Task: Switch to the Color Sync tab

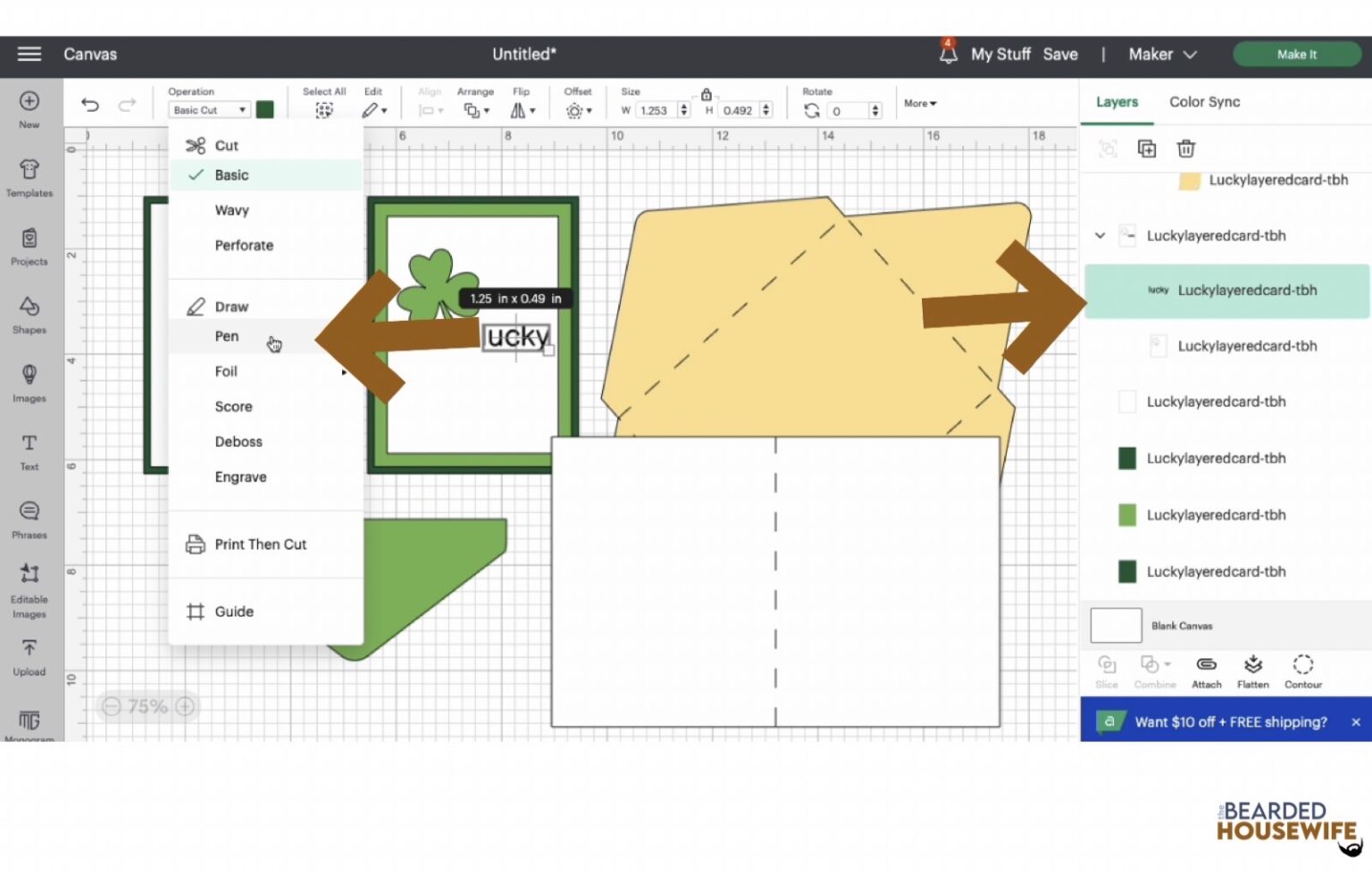Action: coord(1204,102)
